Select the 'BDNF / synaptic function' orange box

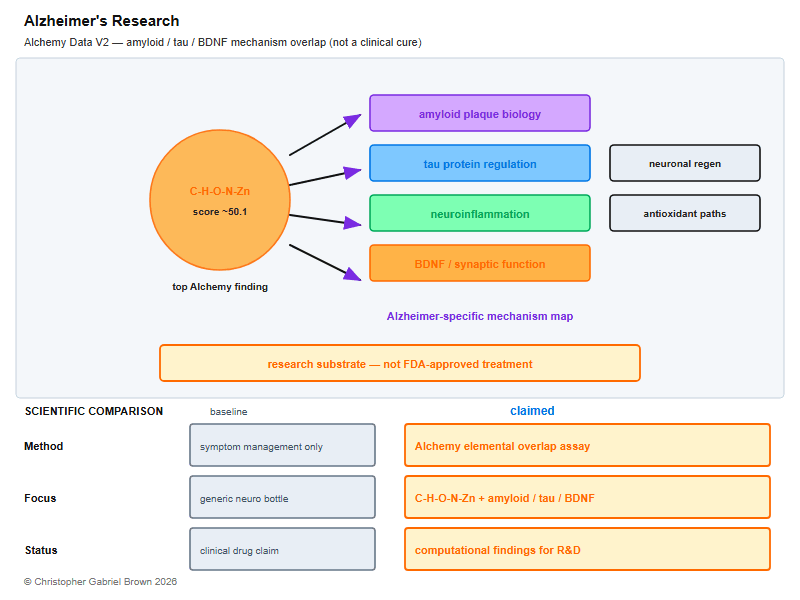tap(480, 263)
